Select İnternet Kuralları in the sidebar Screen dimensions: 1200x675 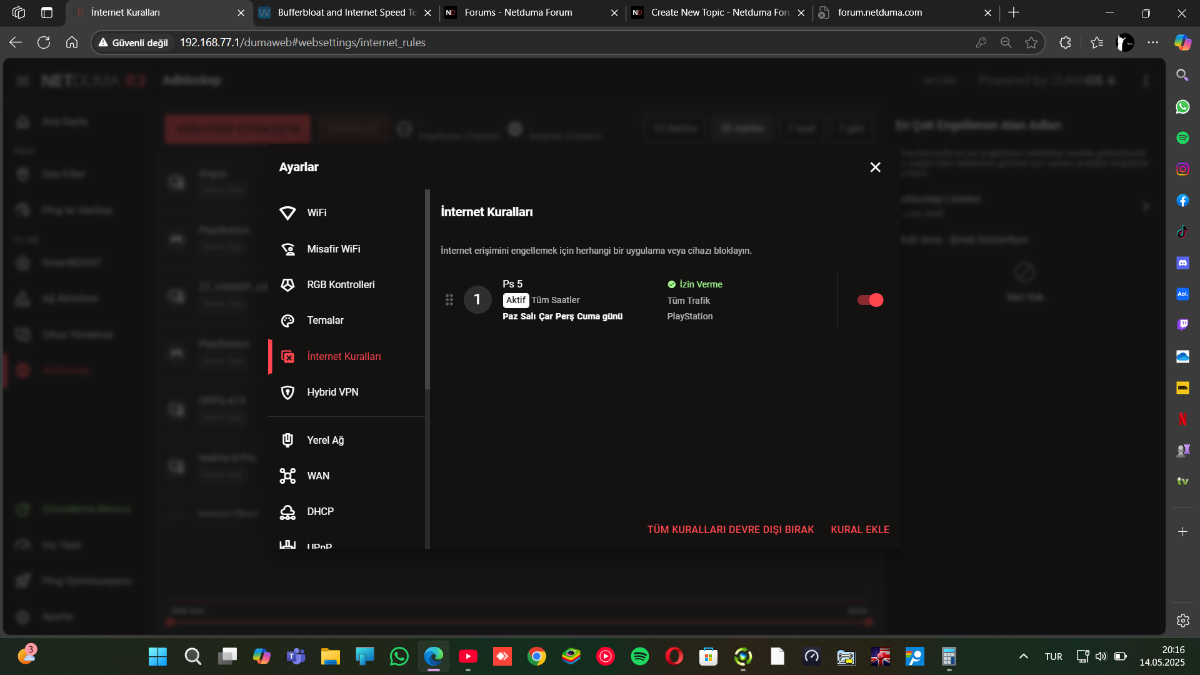(346, 356)
